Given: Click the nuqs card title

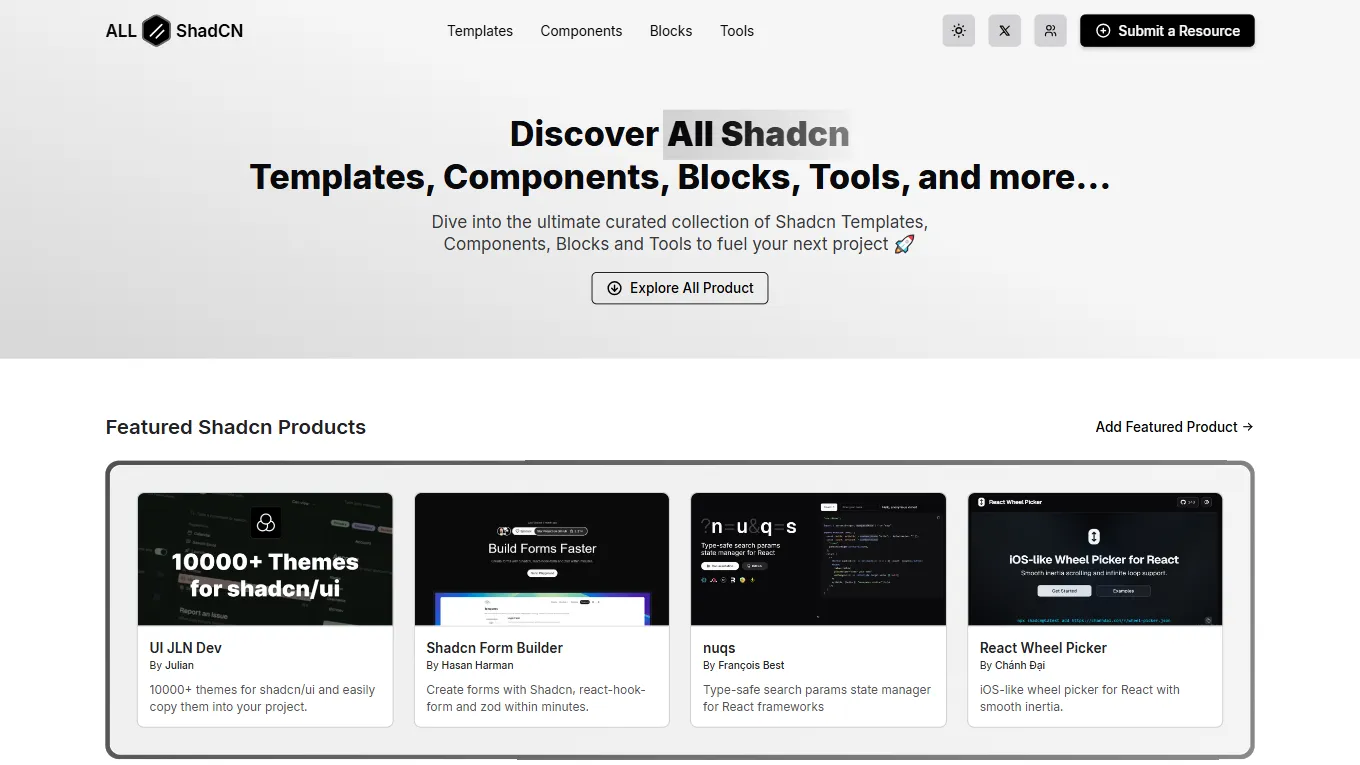Looking at the screenshot, I should pos(719,648).
